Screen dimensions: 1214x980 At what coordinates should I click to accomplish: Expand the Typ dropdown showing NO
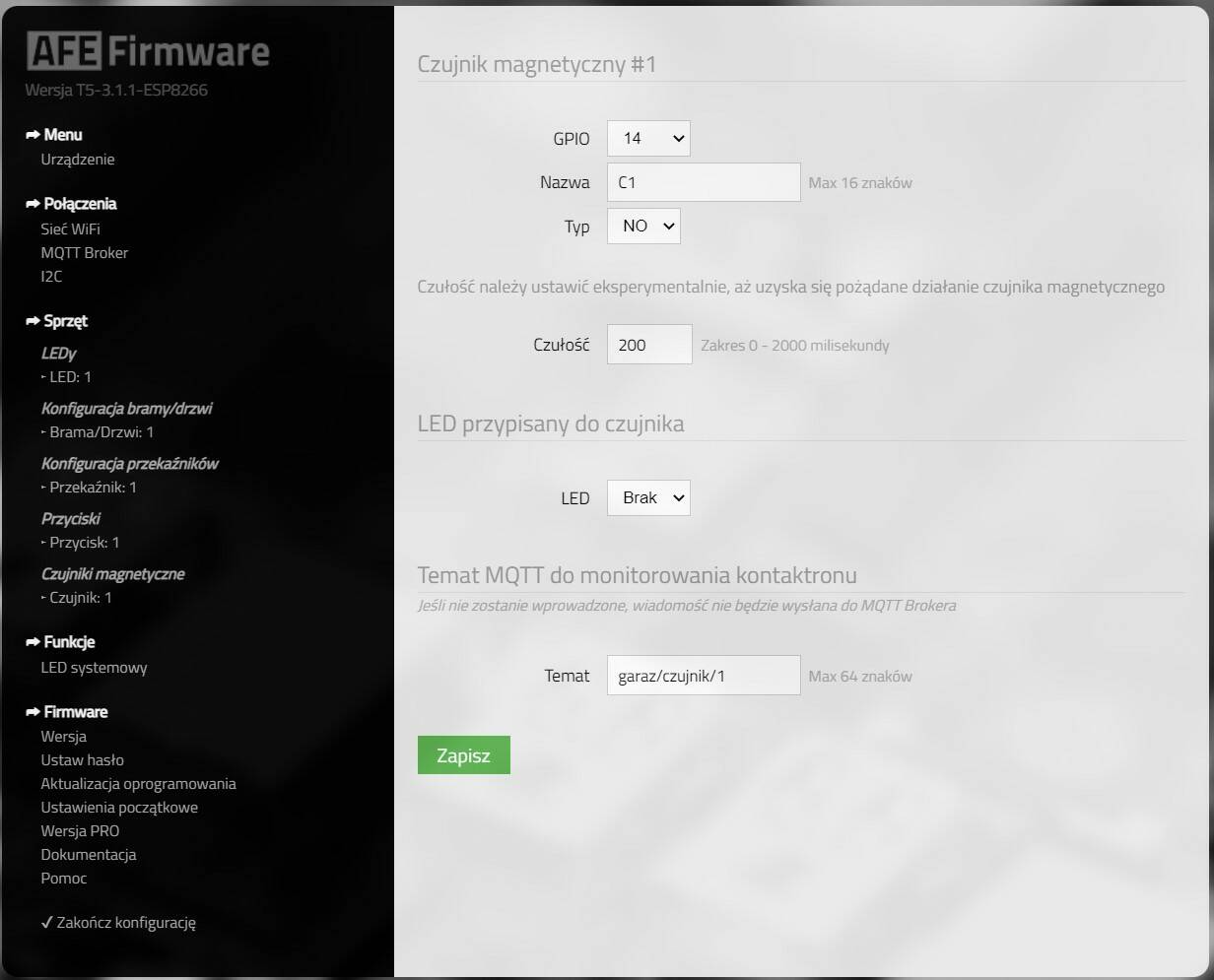click(643, 227)
